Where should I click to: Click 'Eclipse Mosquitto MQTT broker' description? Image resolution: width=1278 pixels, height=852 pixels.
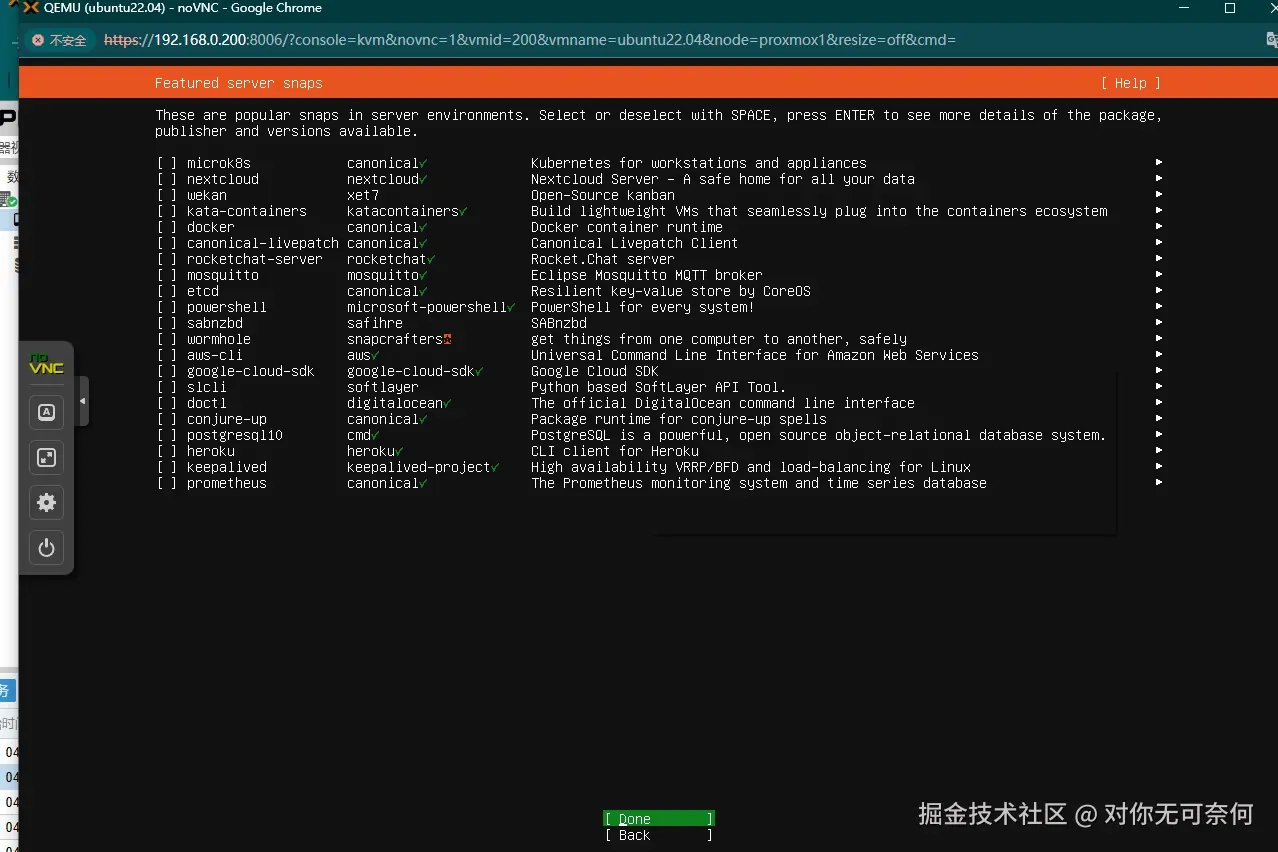pyautogui.click(x=647, y=275)
